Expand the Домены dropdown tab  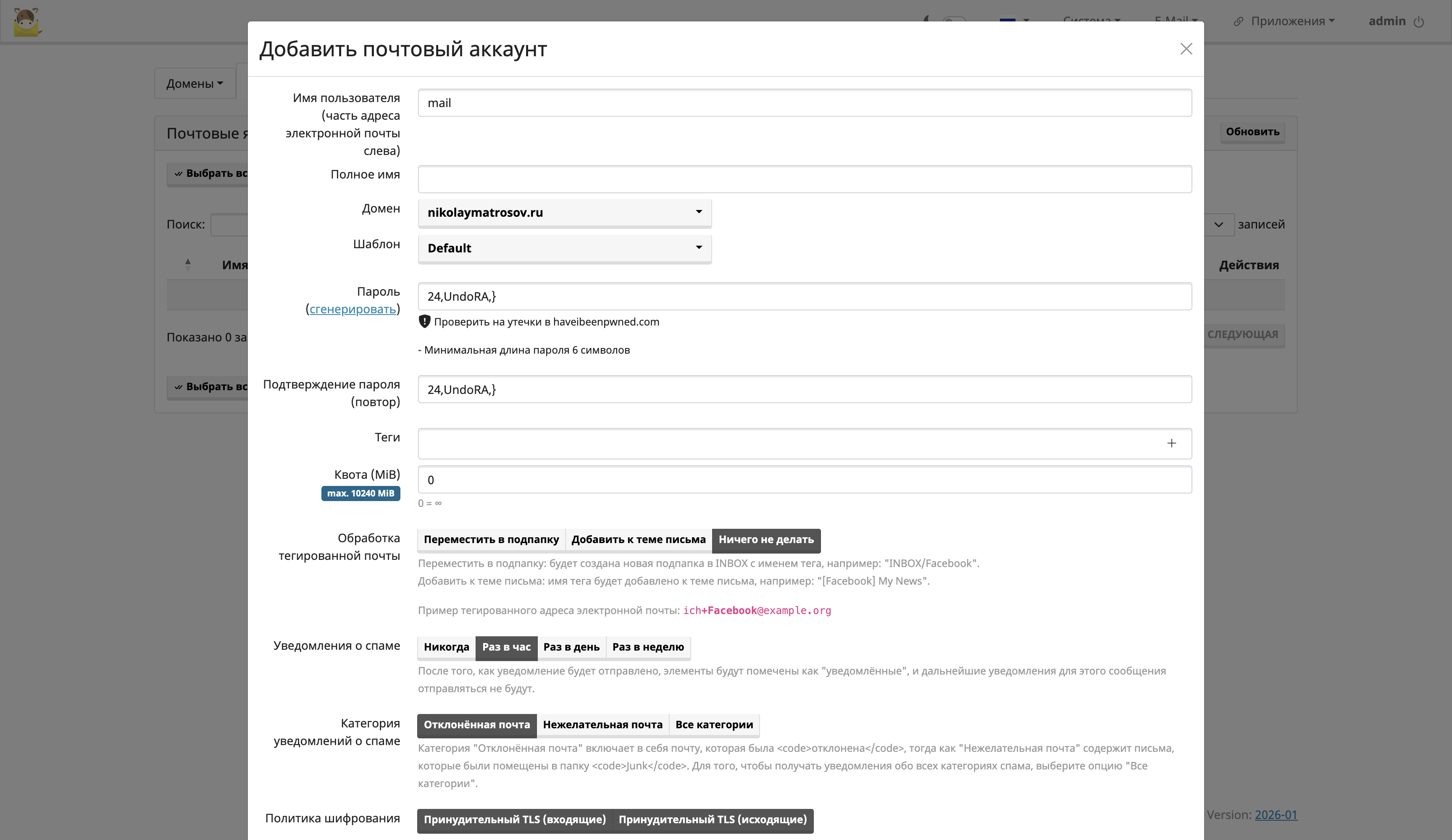tap(194, 84)
